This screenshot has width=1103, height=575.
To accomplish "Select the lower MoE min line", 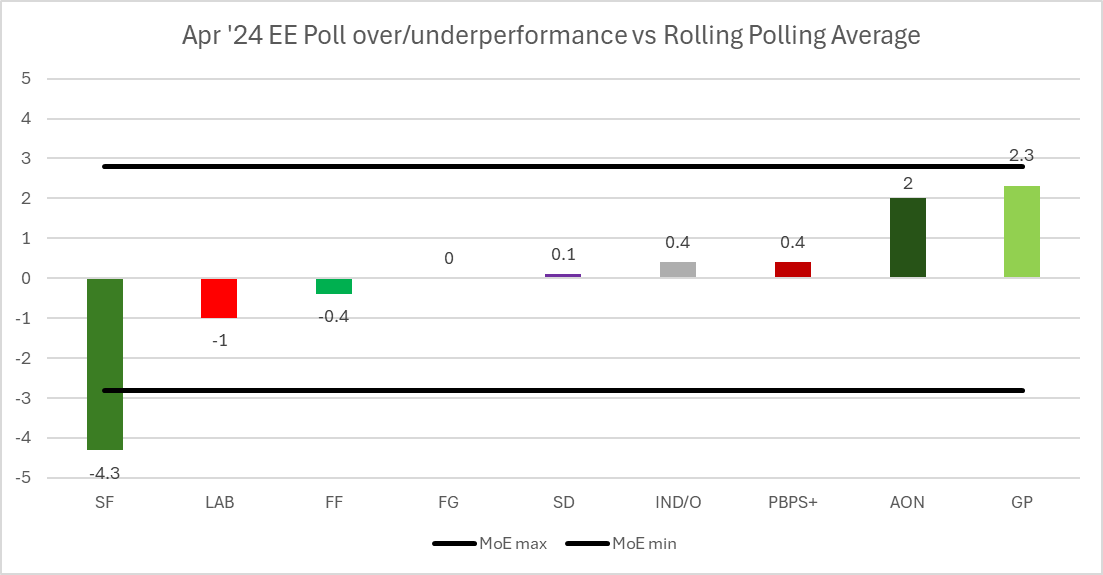I will pos(450,390).
